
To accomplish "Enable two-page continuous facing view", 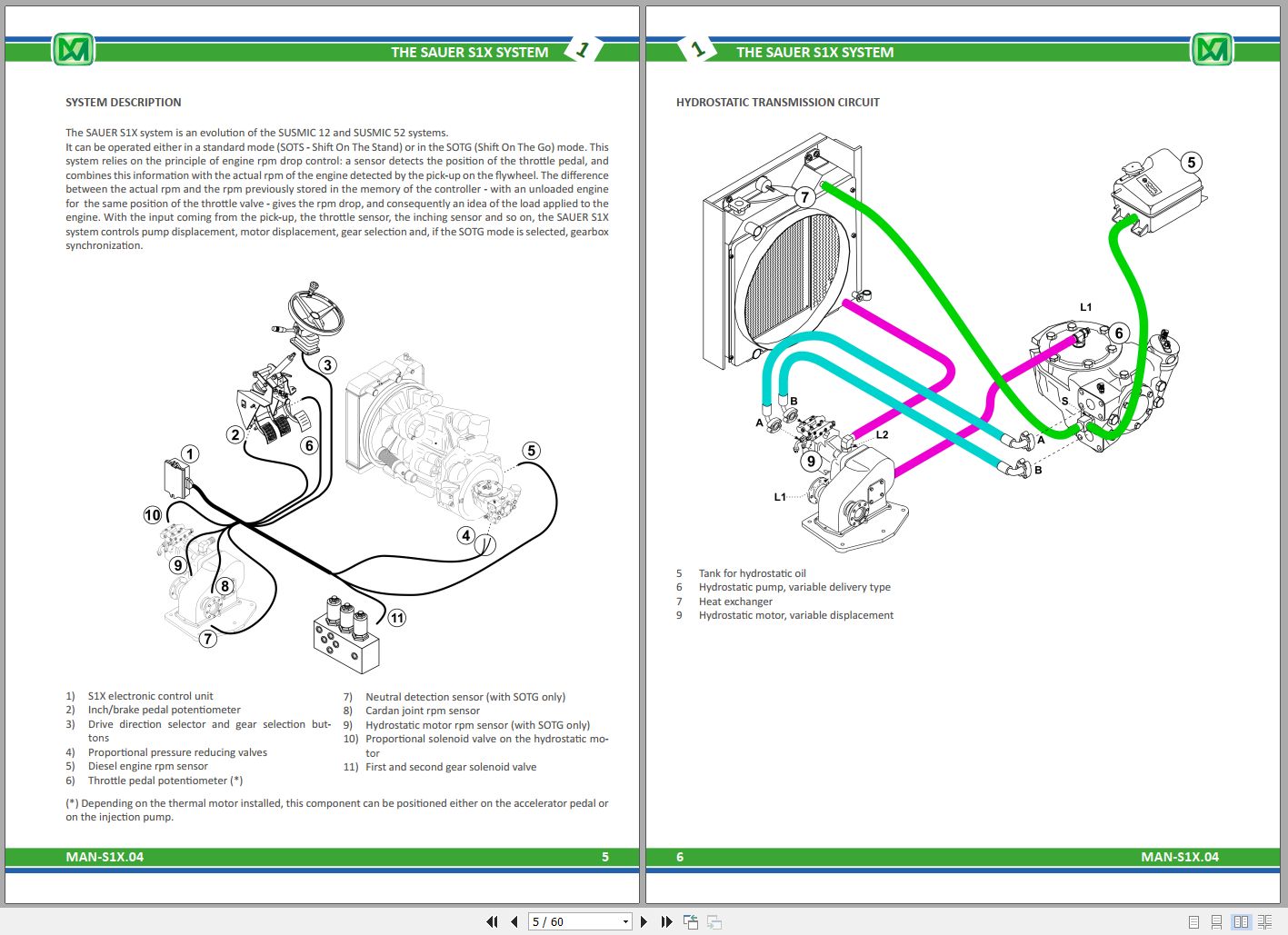I will tap(1264, 921).
